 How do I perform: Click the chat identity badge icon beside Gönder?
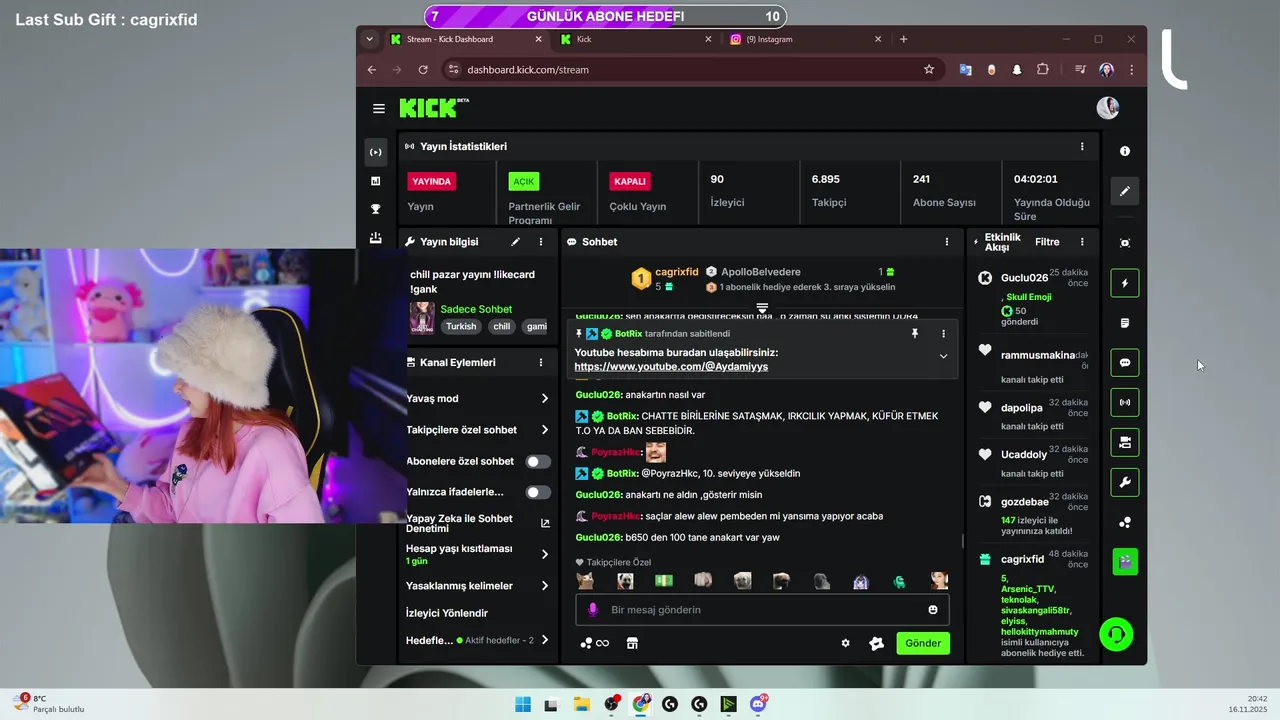tap(877, 643)
